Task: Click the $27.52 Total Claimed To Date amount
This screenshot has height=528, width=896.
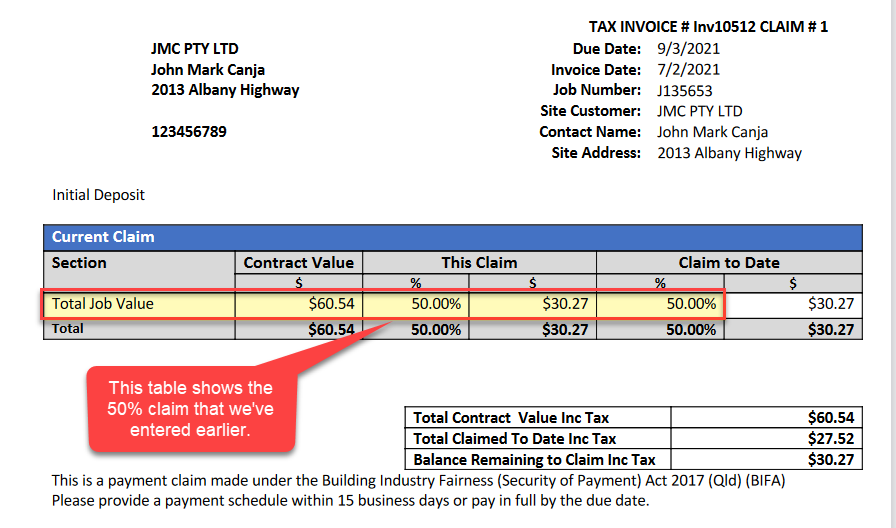Action: pos(831,438)
